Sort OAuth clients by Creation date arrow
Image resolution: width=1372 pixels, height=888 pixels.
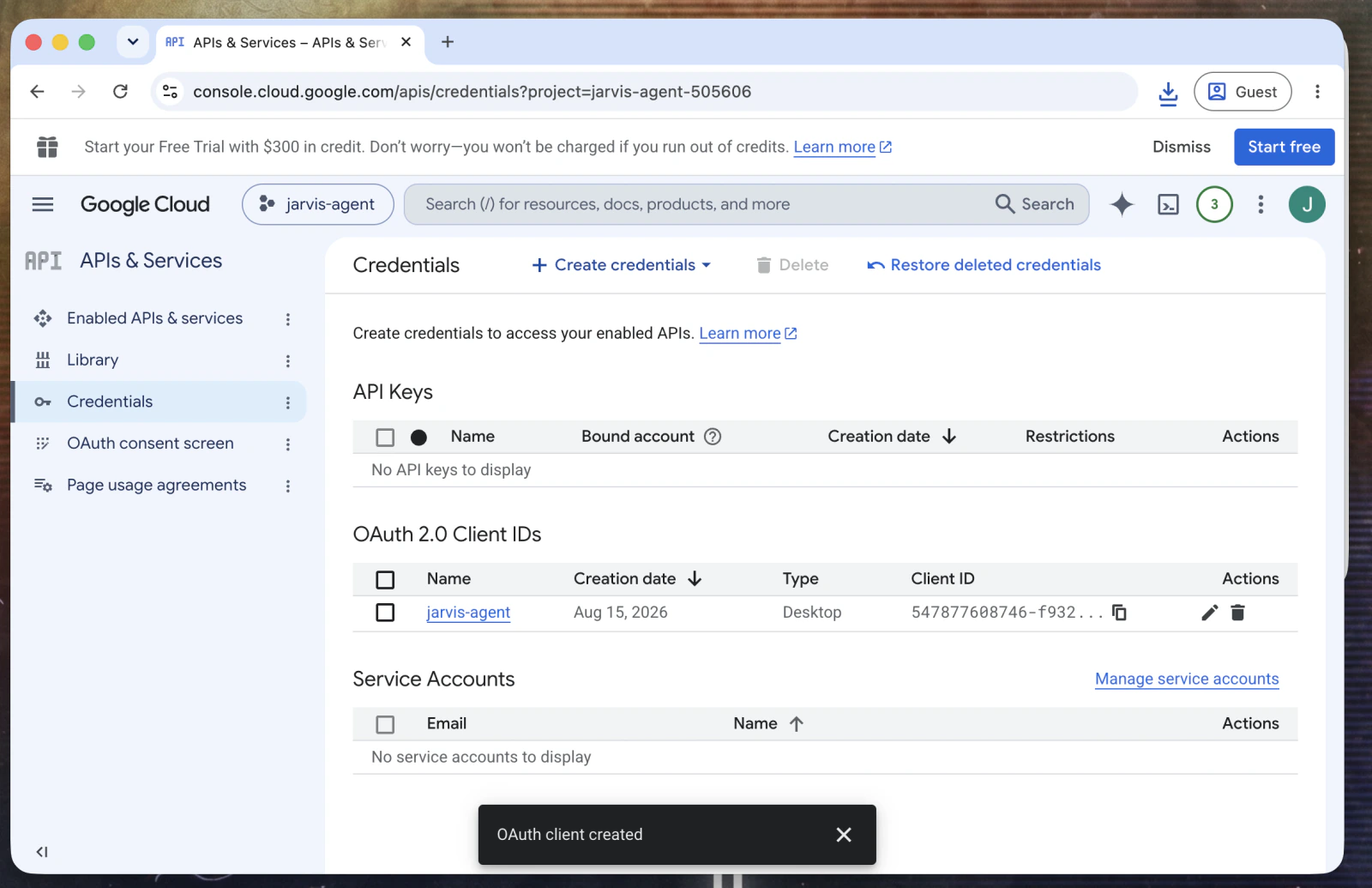click(695, 579)
